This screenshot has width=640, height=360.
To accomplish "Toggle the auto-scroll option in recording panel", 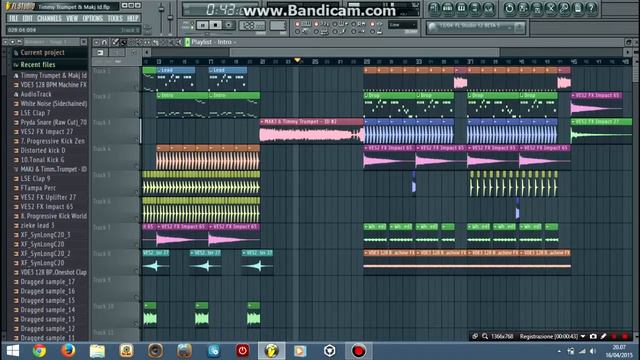I will pos(372,24).
